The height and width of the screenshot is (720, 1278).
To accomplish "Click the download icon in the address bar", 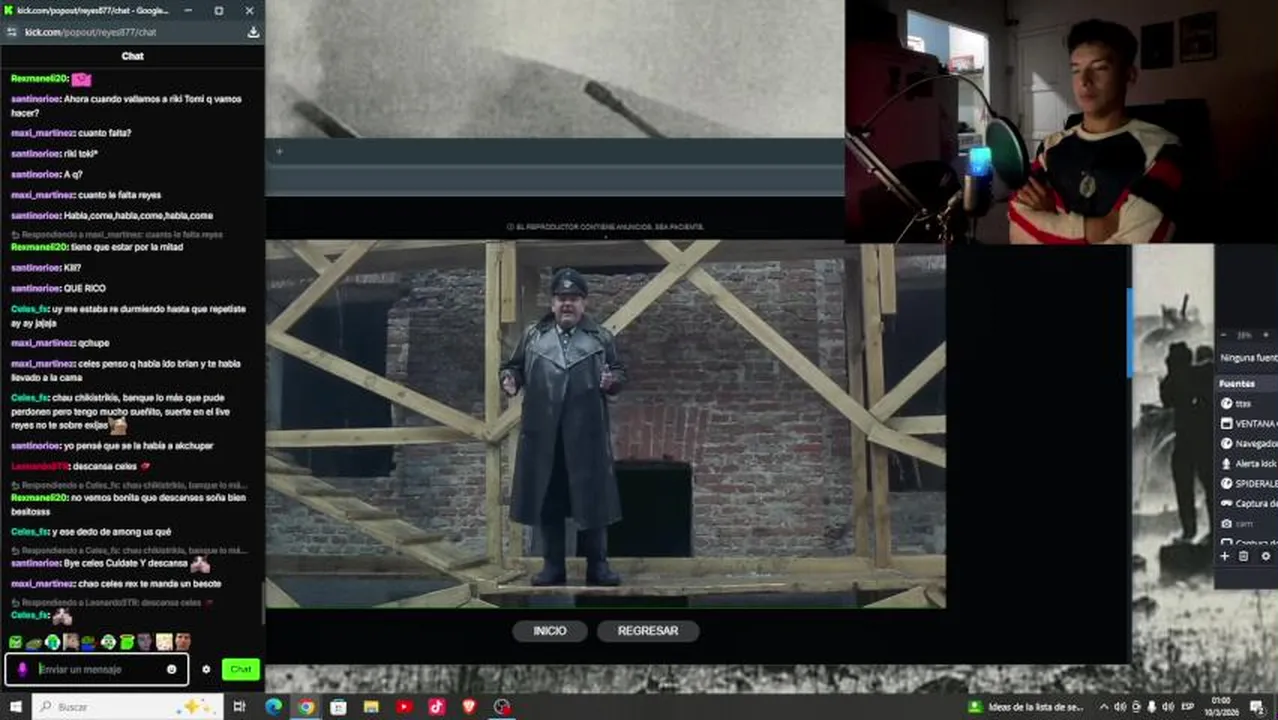I will tap(253, 32).
